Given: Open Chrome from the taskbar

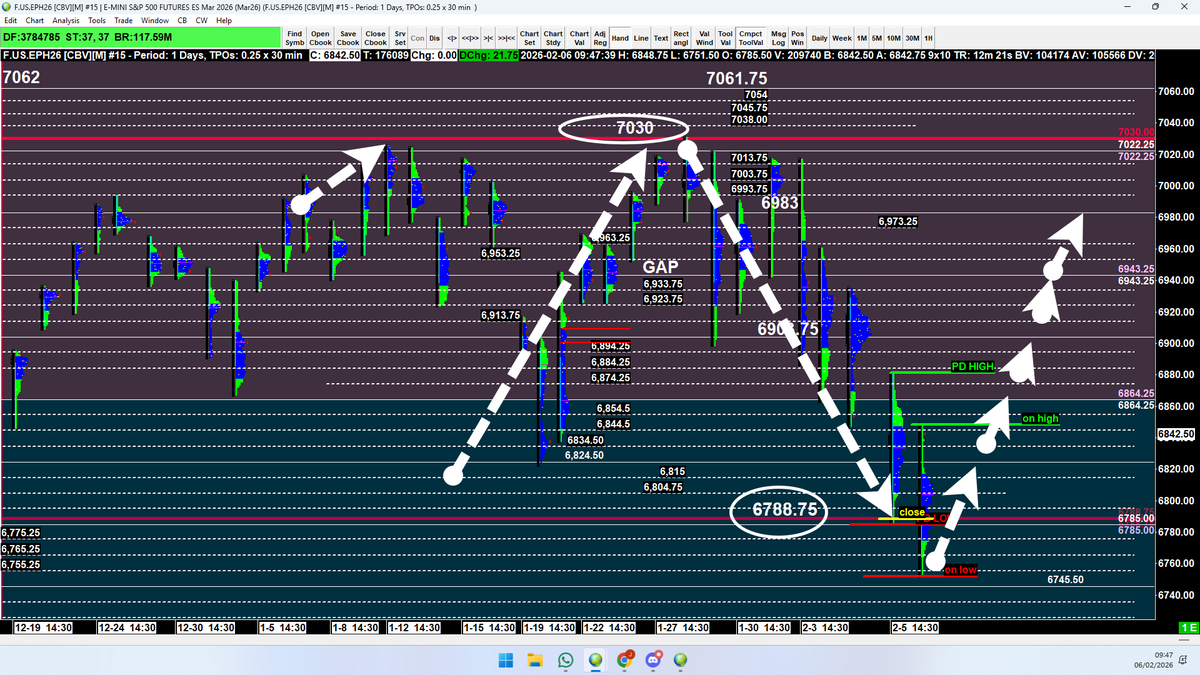Looking at the screenshot, I should click(x=626, y=660).
